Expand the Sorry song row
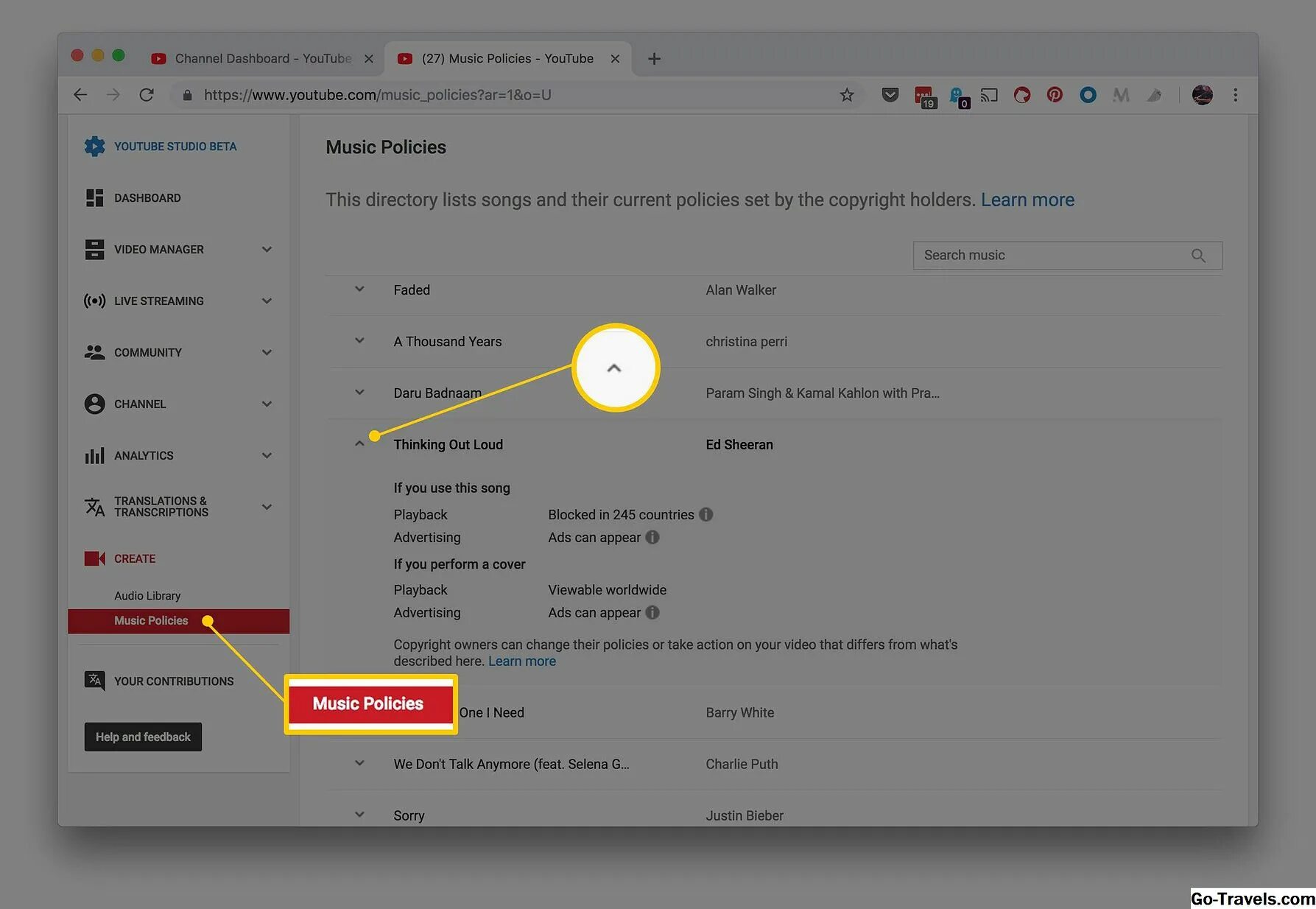Screen dimensions: 1316x909 point(359,815)
